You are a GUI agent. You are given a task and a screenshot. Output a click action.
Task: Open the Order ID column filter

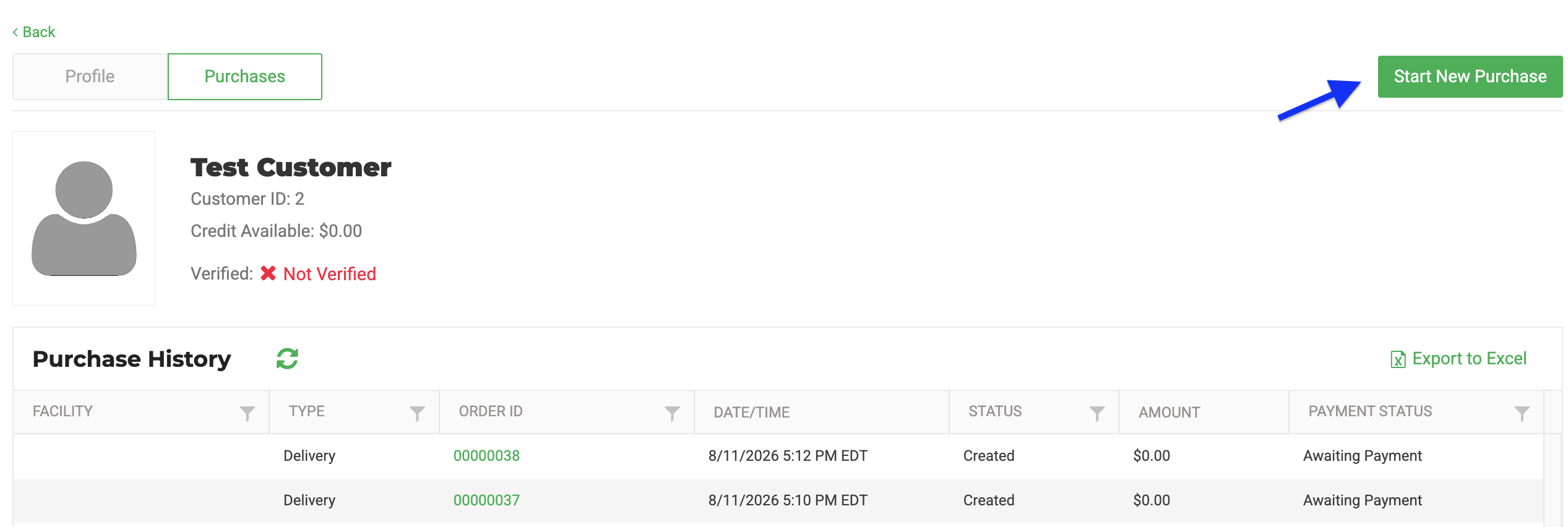pyautogui.click(x=672, y=413)
